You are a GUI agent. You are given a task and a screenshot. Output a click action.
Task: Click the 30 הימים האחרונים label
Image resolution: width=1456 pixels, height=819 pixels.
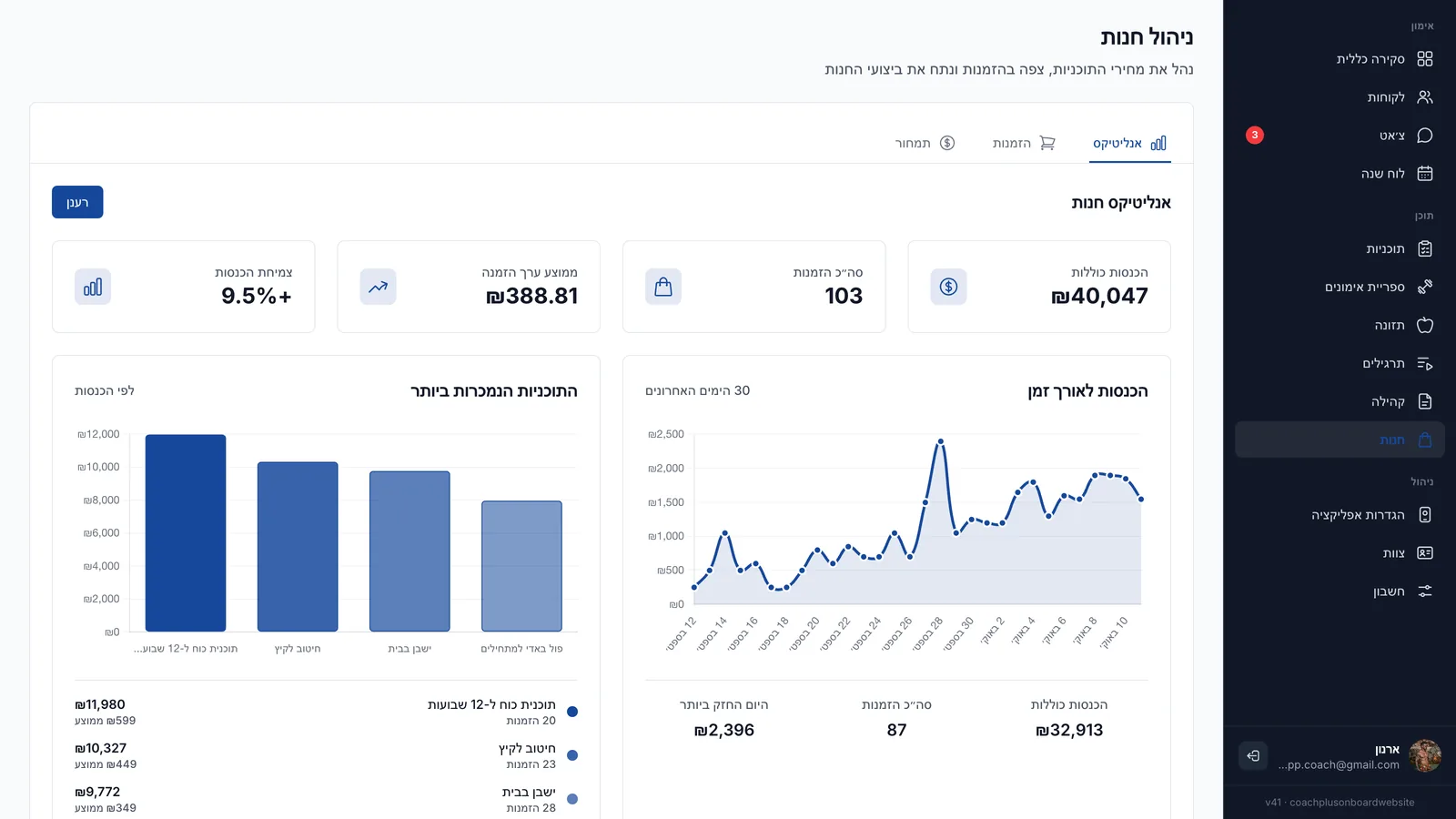coord(698,390)
